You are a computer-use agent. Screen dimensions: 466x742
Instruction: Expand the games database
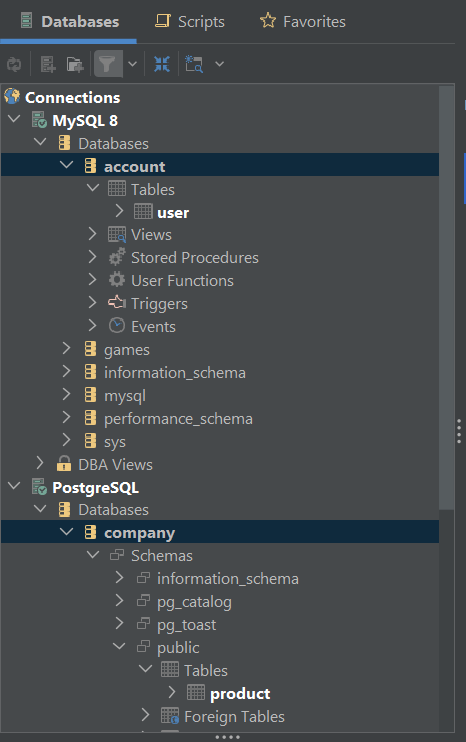click(x=67, y=349)
